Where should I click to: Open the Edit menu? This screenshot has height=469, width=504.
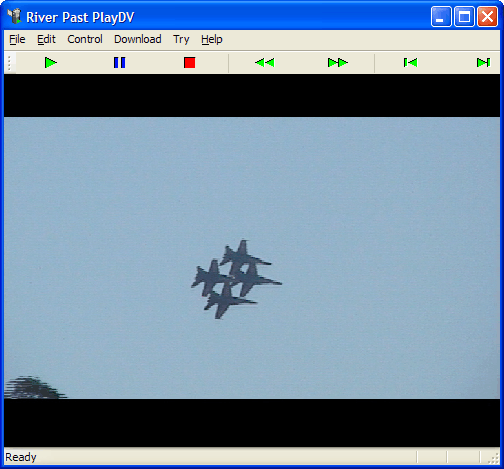point(46,39)
